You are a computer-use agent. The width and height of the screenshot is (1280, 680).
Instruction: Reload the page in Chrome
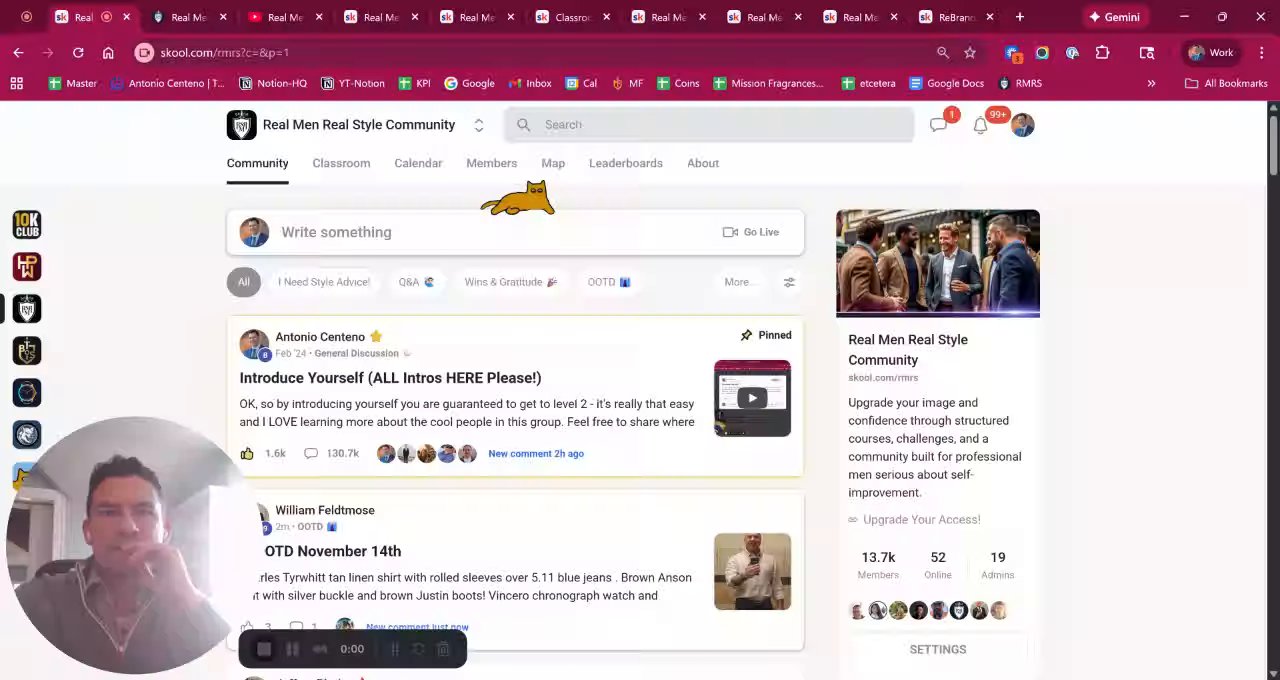point(78,53)
